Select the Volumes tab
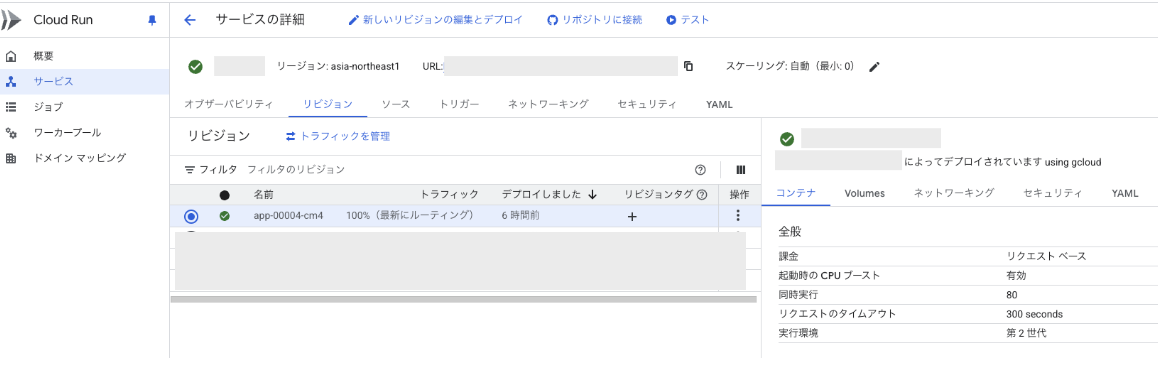 [865, 193]
